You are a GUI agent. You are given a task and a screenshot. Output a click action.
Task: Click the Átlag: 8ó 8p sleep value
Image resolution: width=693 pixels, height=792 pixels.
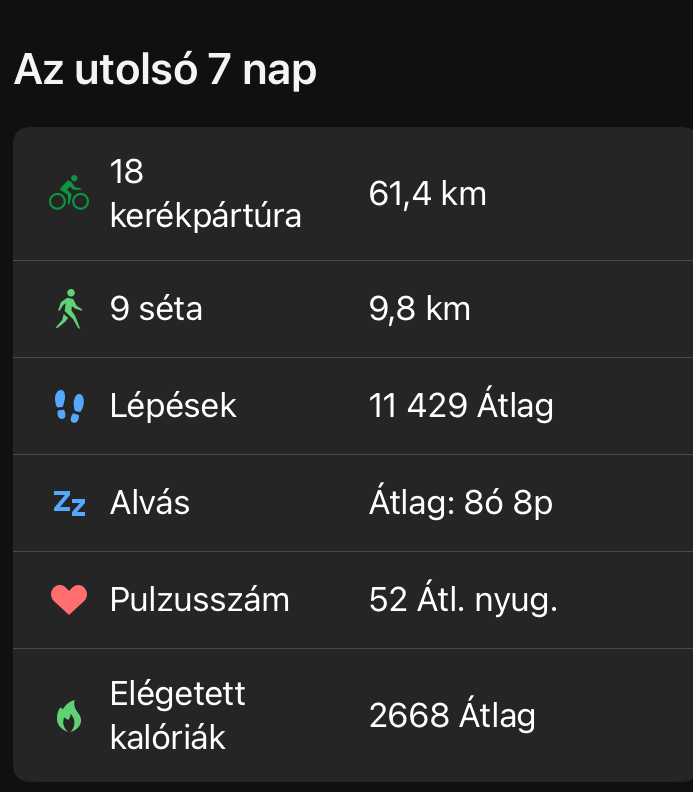(x=461, y=503)
